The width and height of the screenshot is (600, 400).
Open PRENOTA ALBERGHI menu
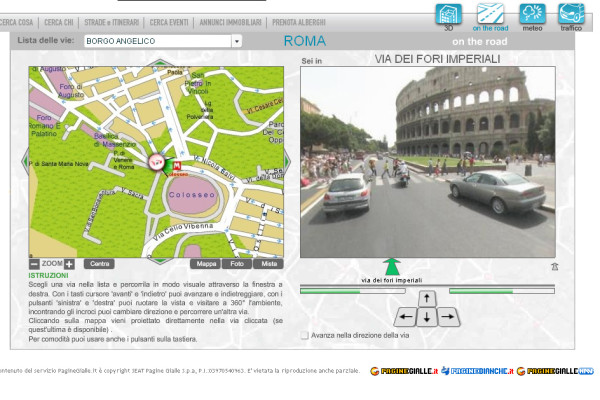[299, 23]
